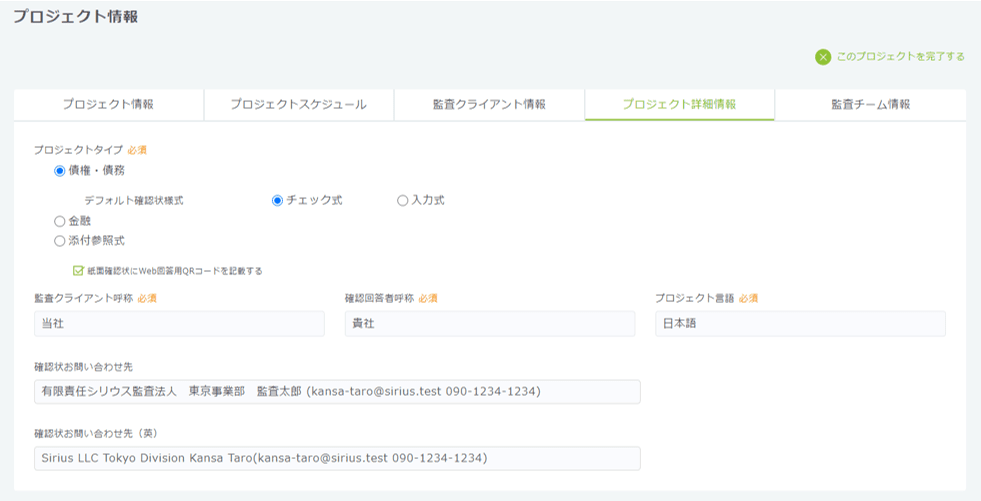Image resolution: width=981 pixels, height=501 pixels.
Task: Click the 確認回答者呼称 field containing 貴社
Action: coord(489,324)
